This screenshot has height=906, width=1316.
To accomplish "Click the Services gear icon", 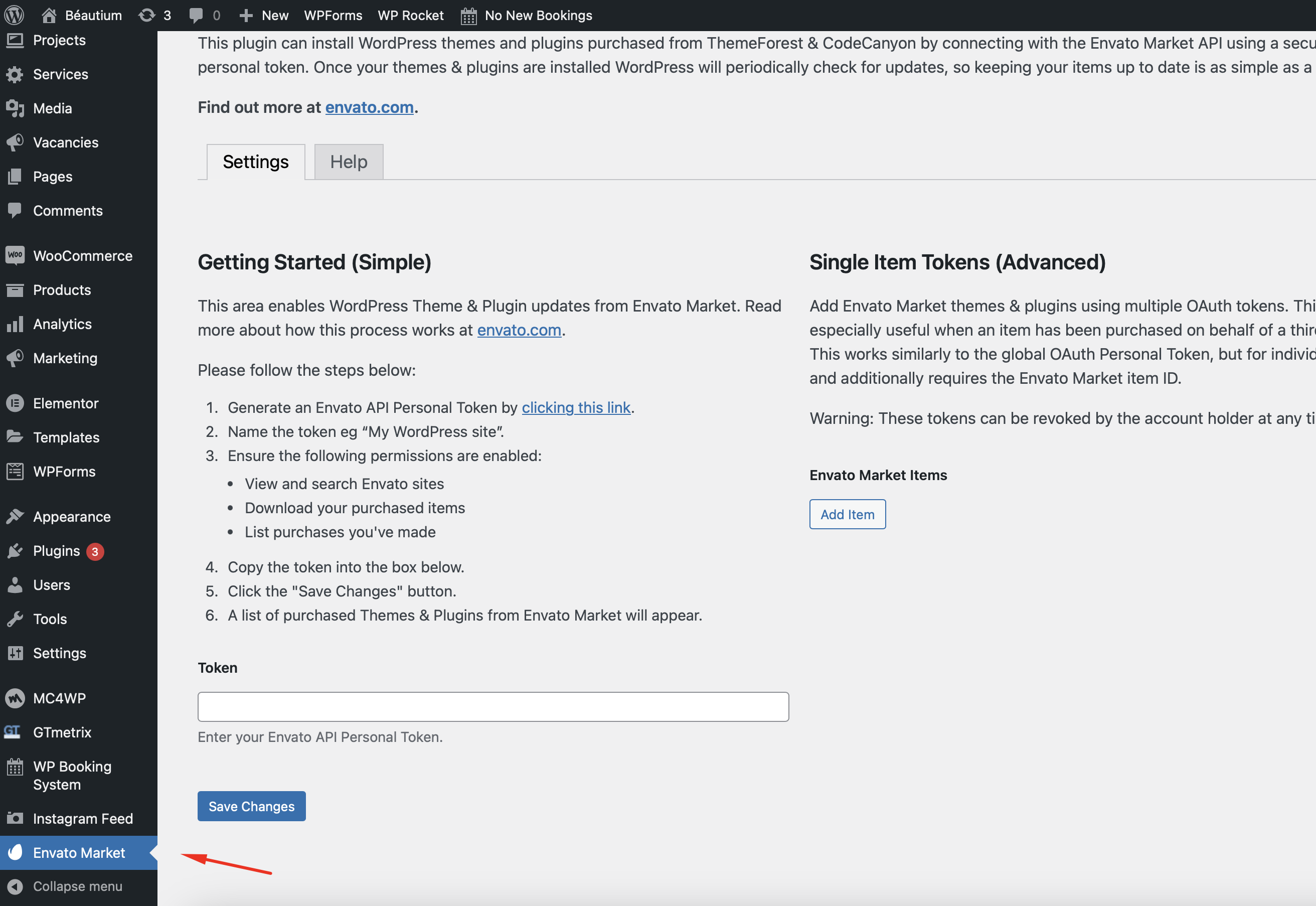I will (x=15, y=74).
